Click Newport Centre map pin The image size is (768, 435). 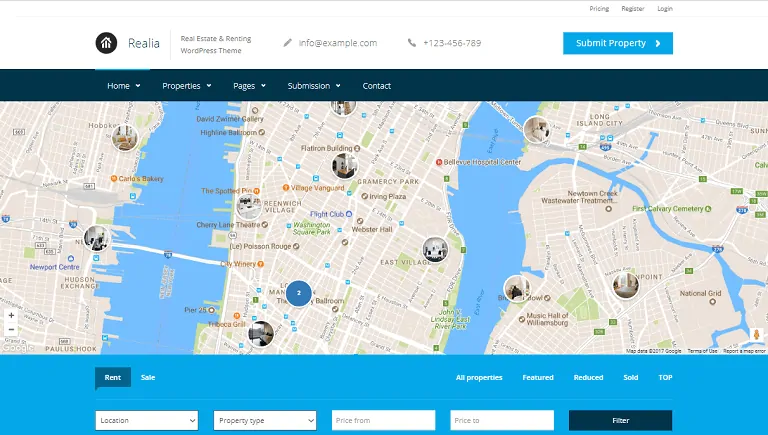point(71,258)
